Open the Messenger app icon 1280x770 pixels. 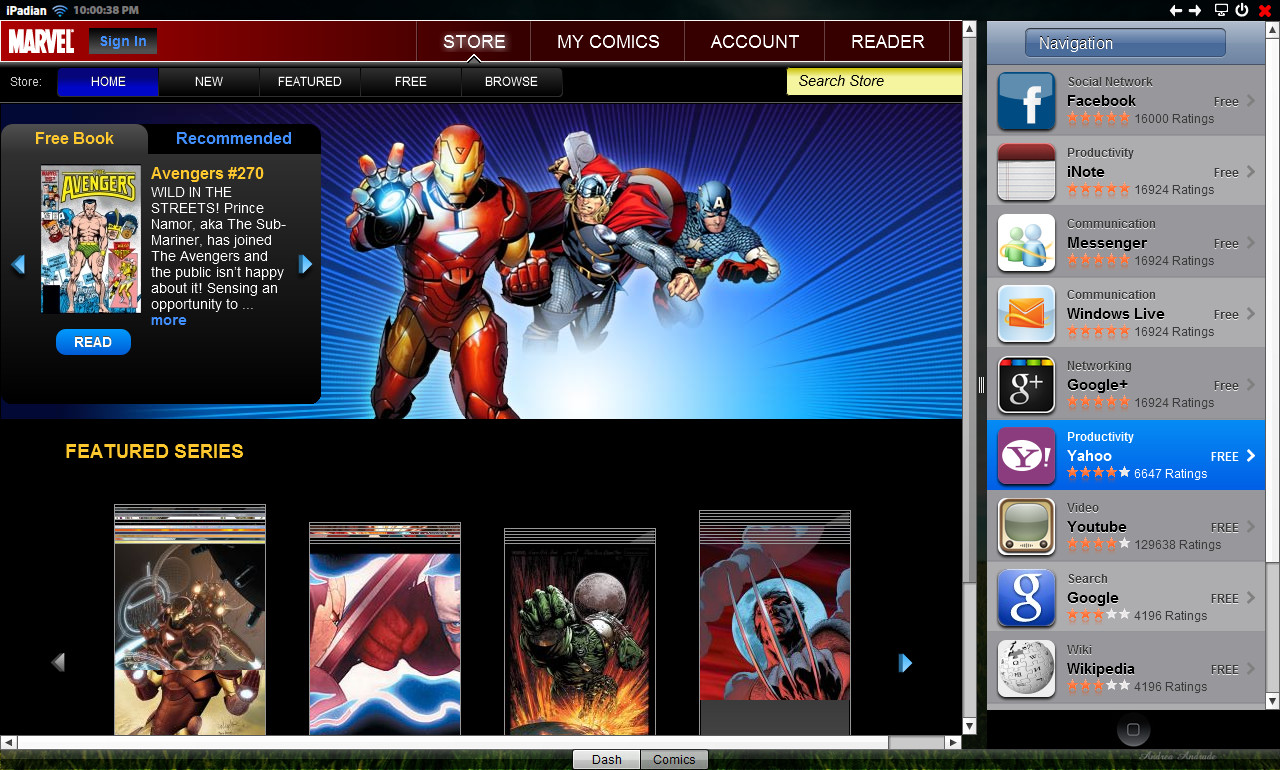pos(1026,243)
